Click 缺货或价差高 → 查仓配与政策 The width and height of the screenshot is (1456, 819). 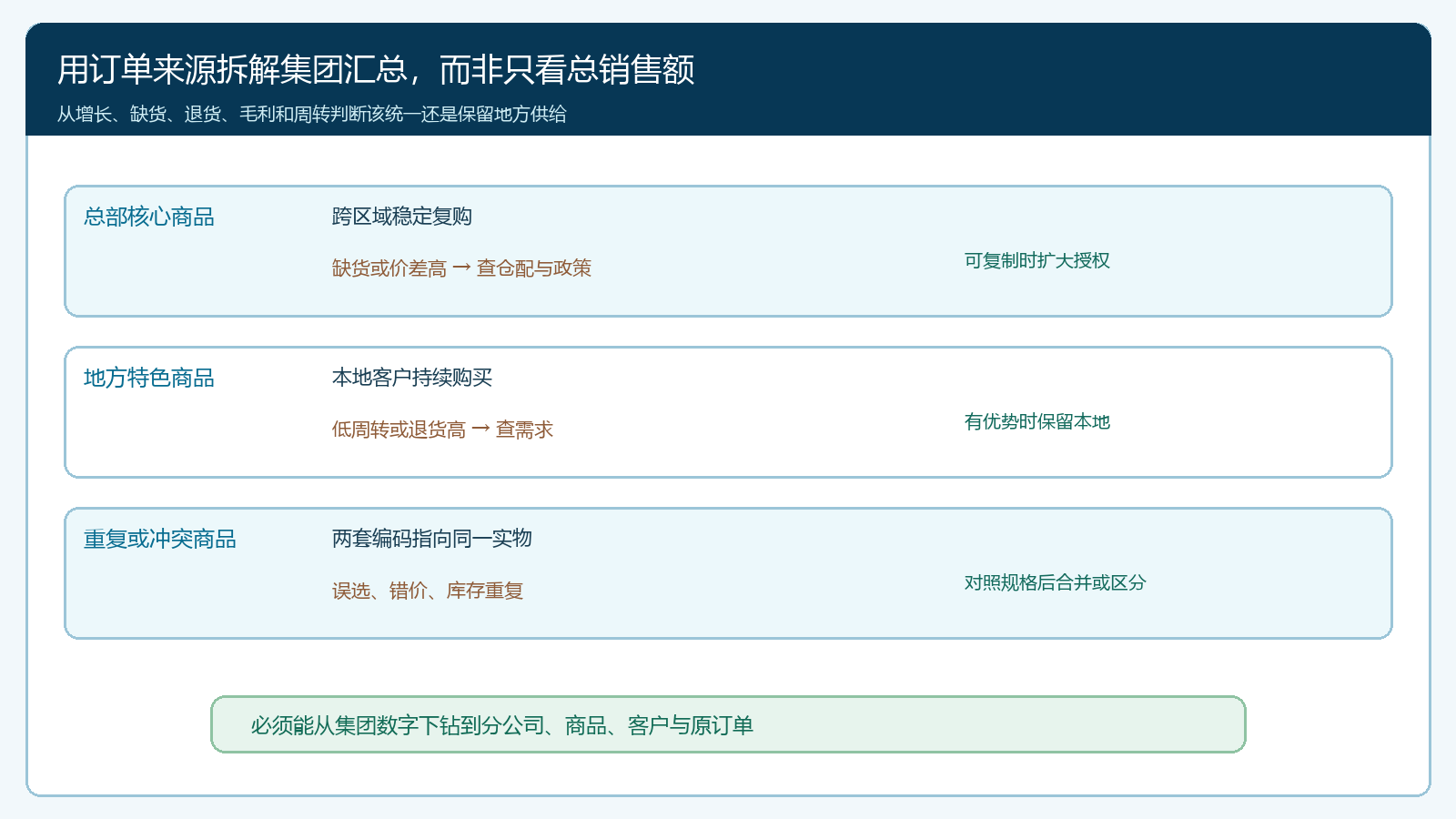tap(461, 268)
